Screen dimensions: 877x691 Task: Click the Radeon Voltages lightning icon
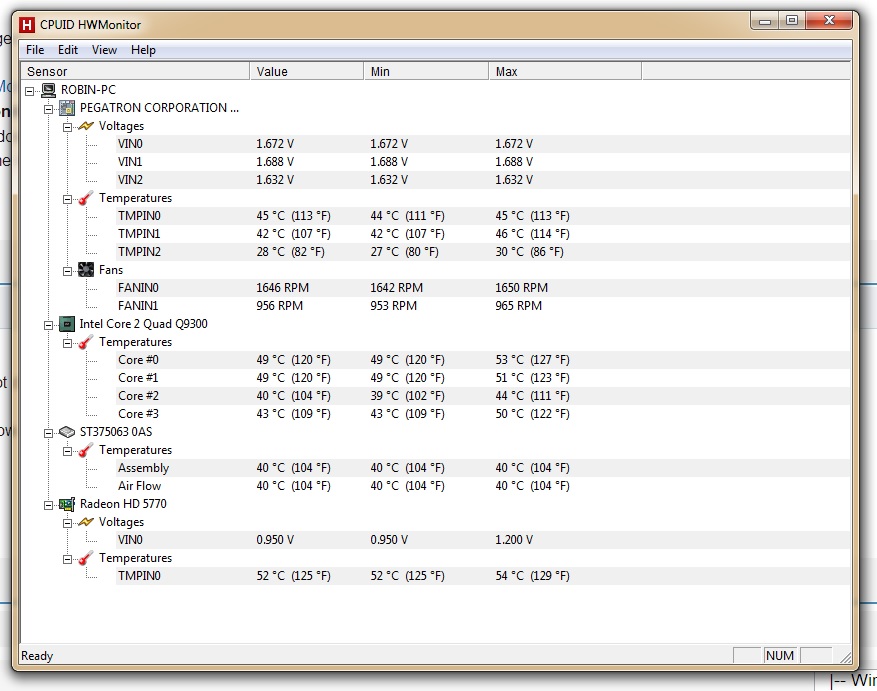[x=86, y=522]
